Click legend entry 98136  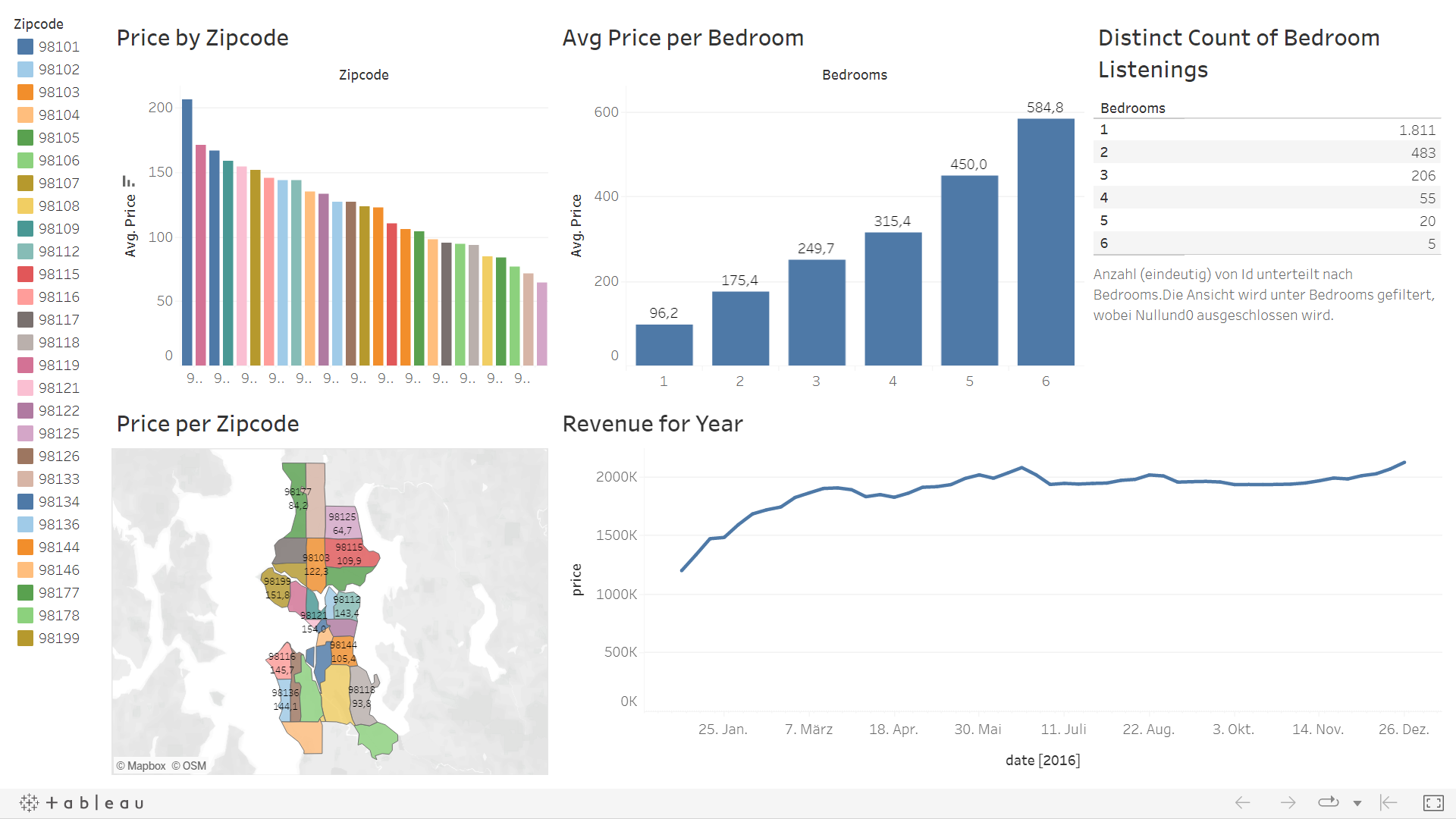49,525
